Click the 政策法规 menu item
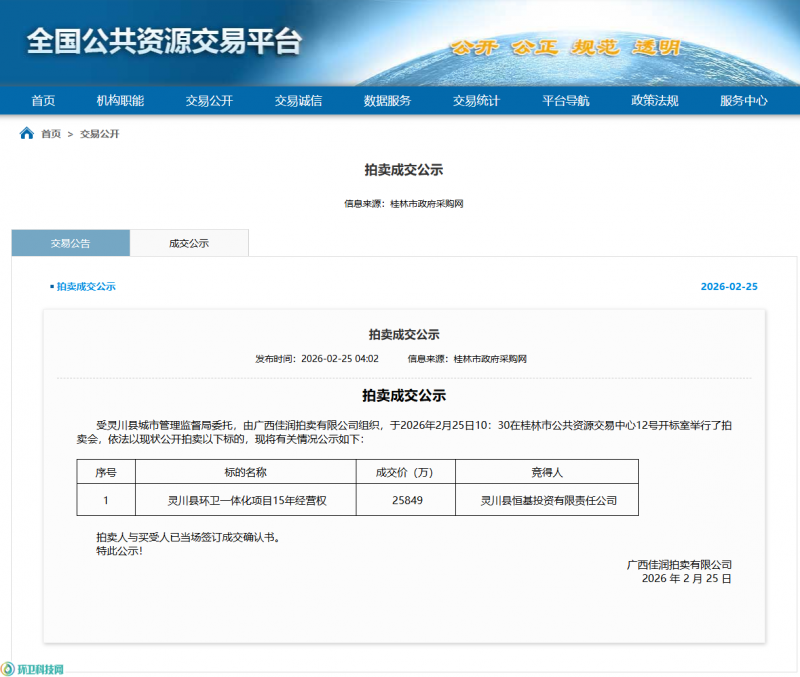Screen dimensions: 800x677 coord(655,101)
